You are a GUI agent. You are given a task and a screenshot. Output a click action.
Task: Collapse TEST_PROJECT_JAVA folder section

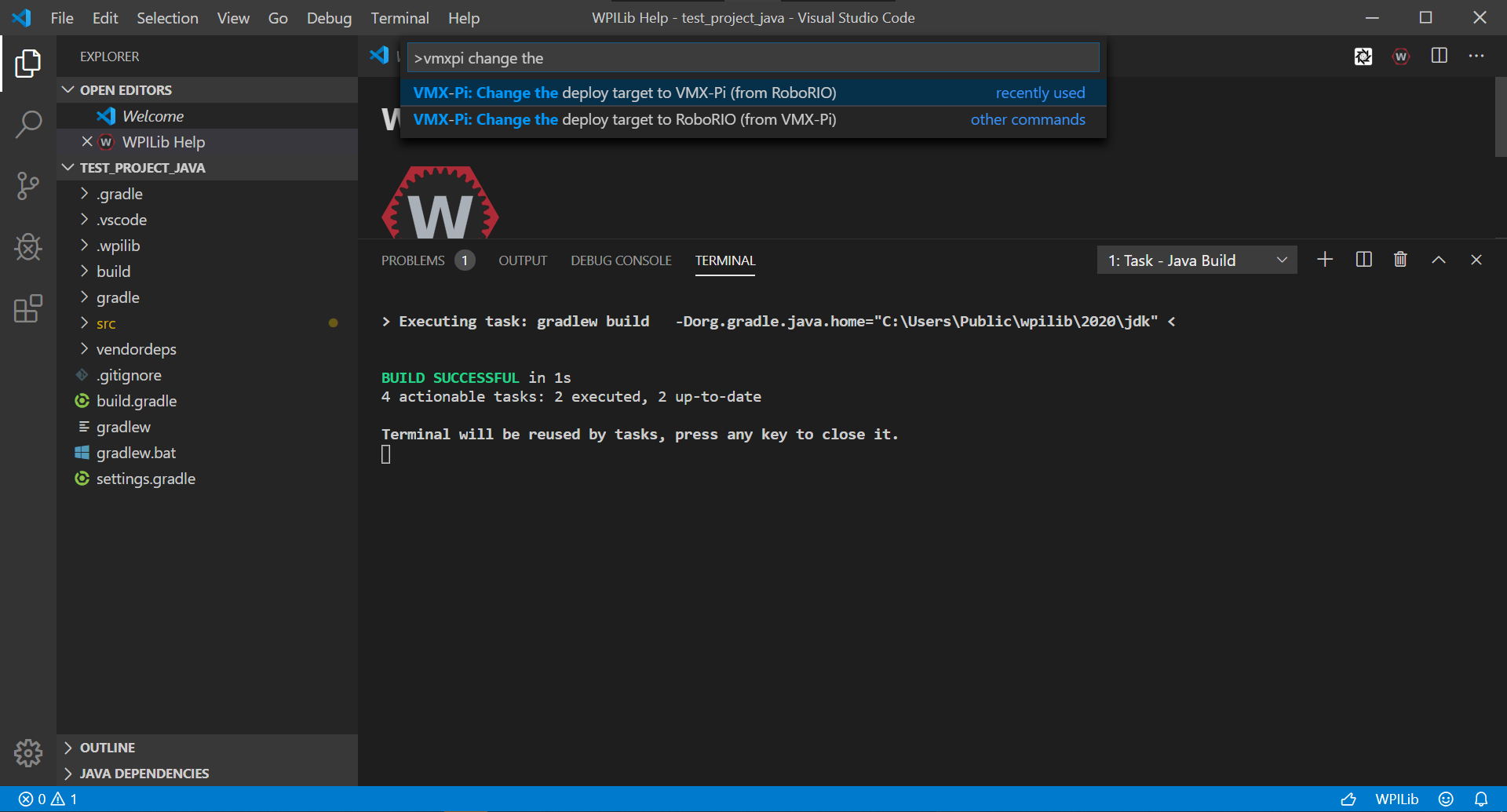pyautogui.click(x=207, y=167)
